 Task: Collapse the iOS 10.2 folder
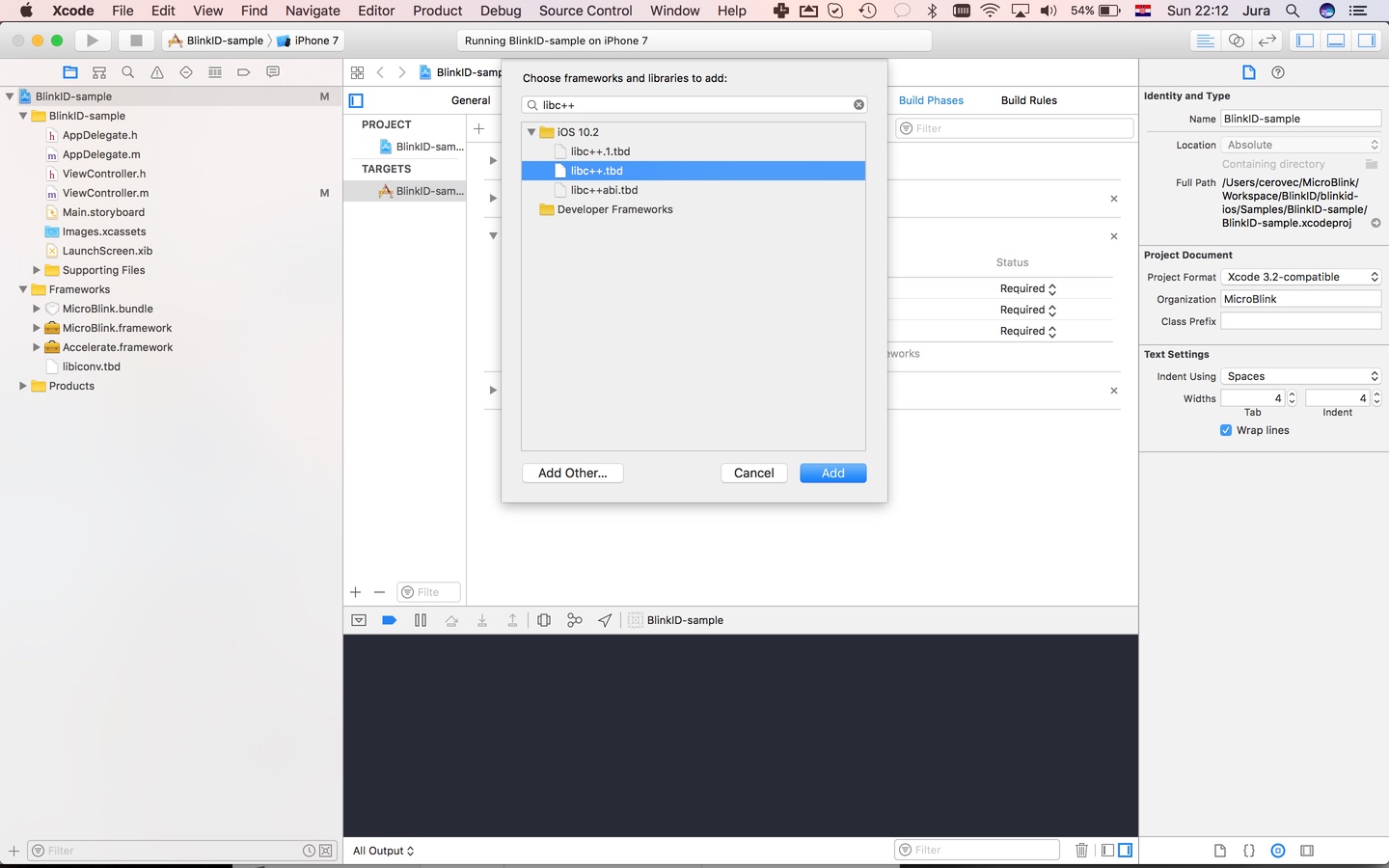coord(531,132)
